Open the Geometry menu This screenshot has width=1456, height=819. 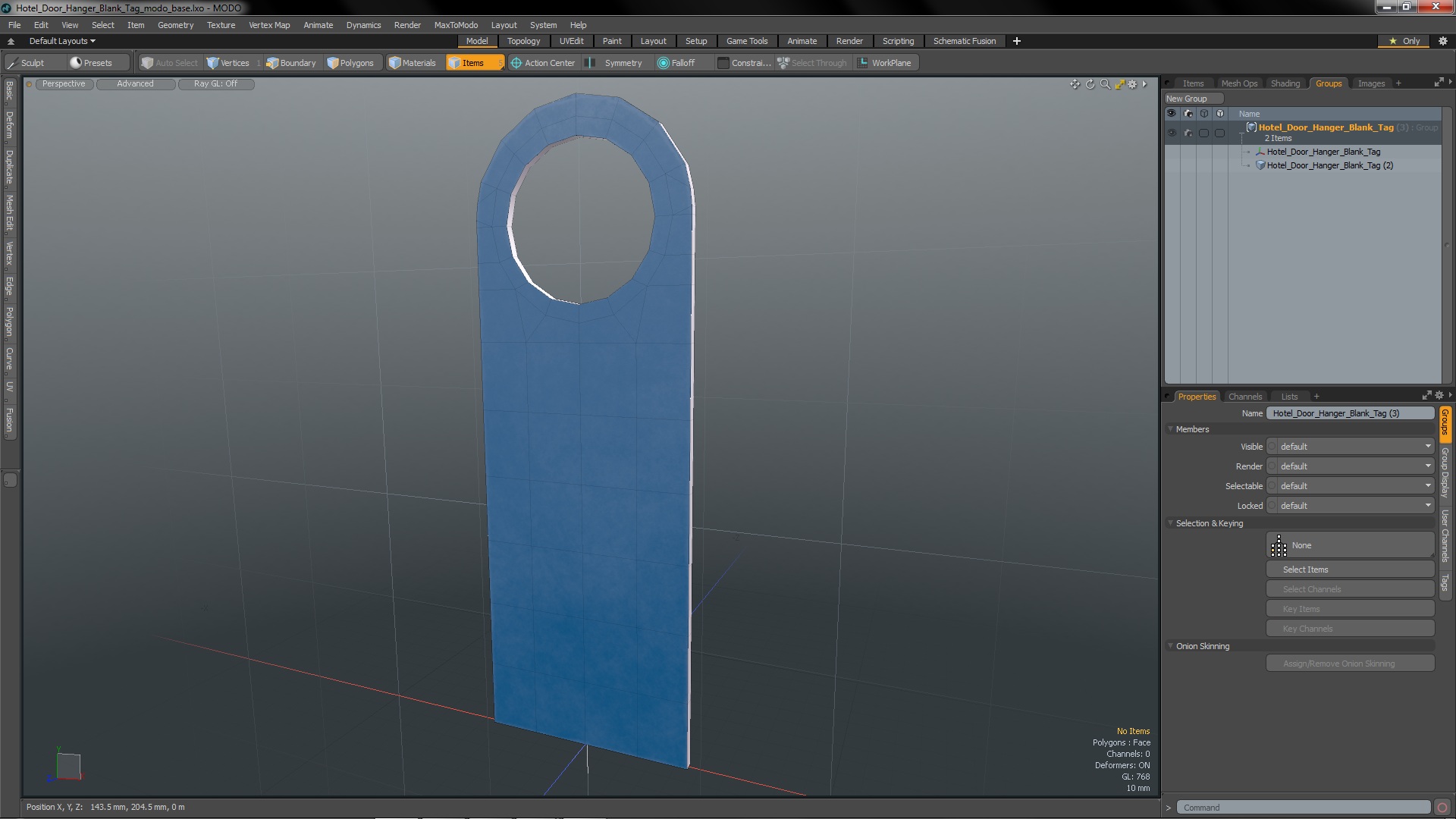(x=175, y=25)
